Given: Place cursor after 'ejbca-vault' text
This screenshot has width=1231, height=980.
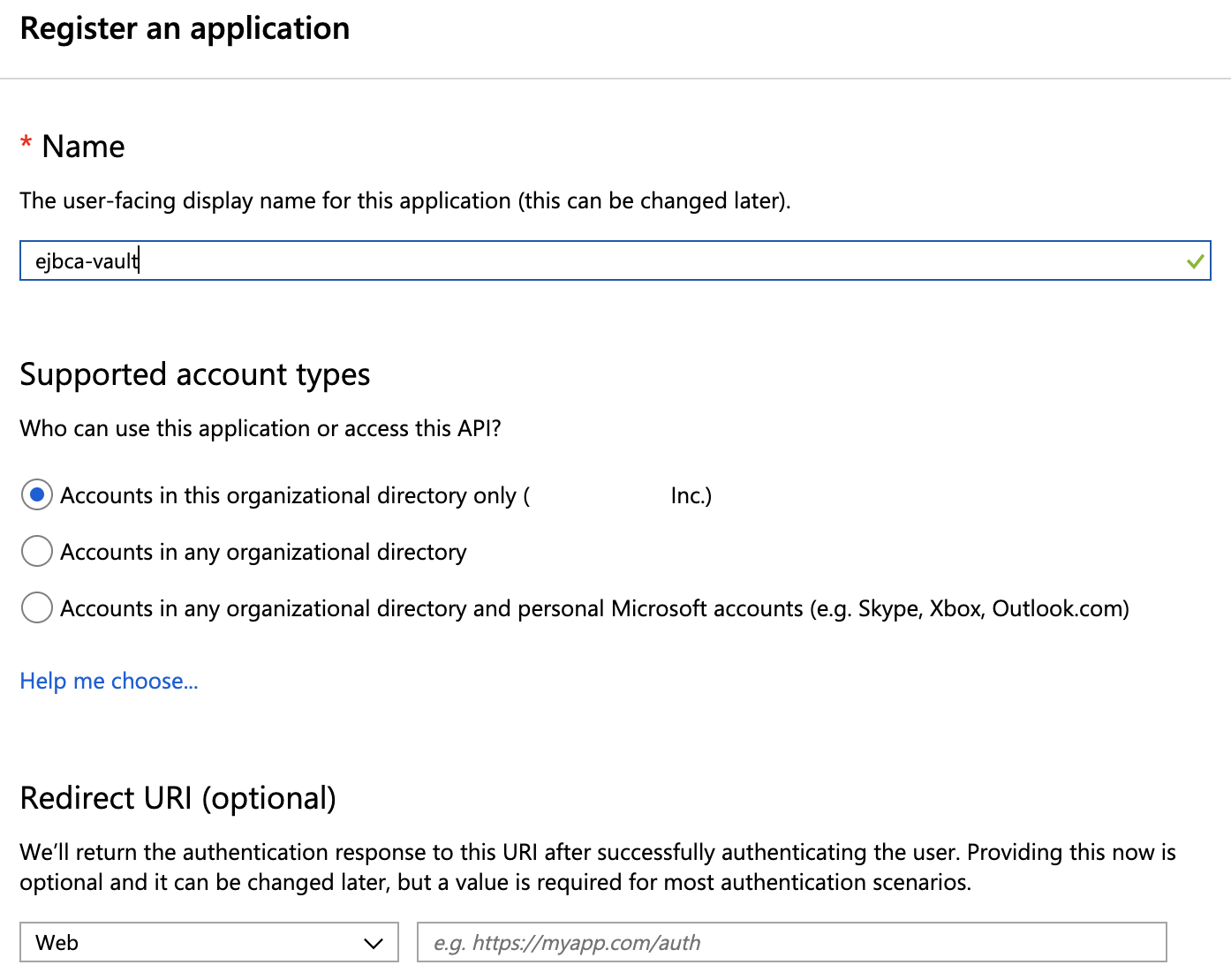Looking at the screenshot, I should pos(139,260).
